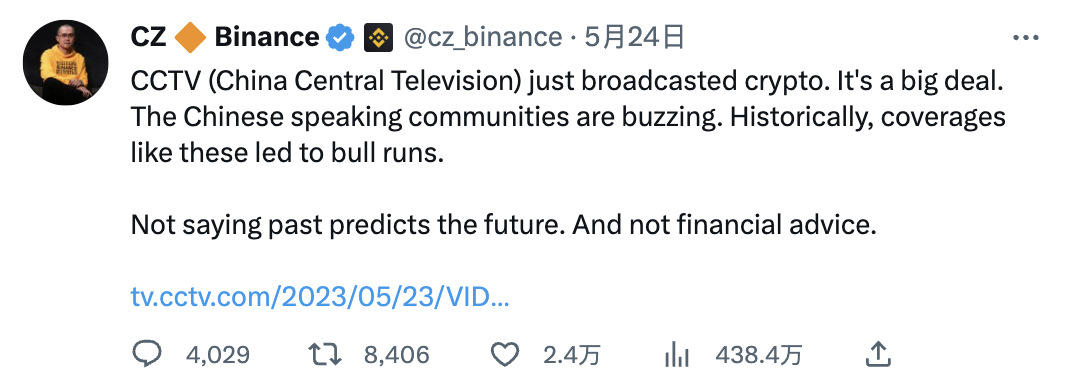Click the 438.4万 views count

point(758,355)
